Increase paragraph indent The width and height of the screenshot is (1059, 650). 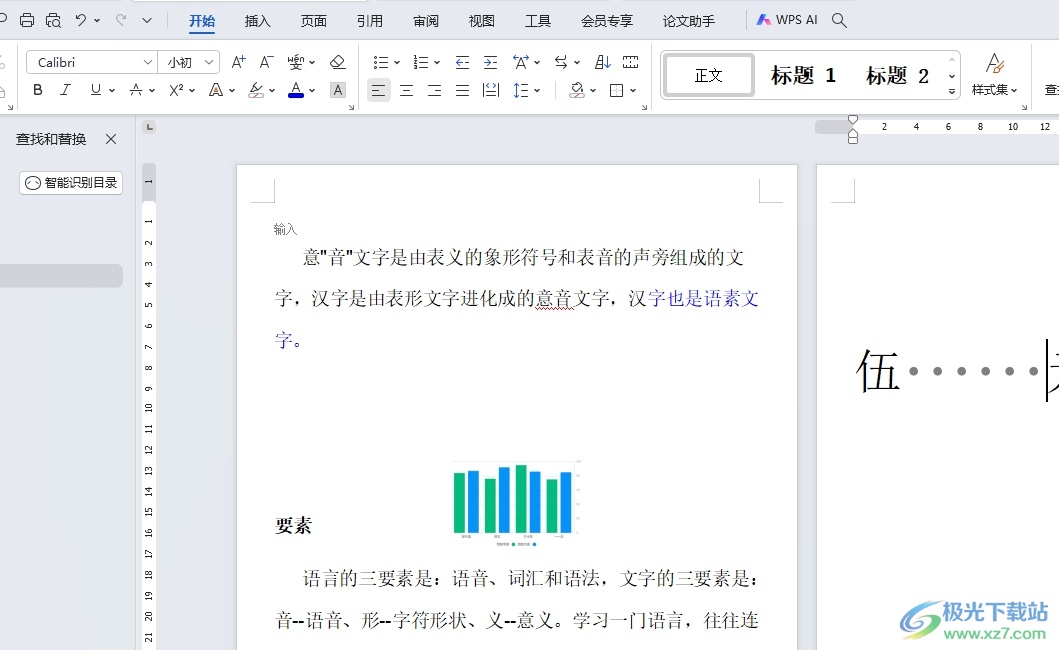(490, 62)
